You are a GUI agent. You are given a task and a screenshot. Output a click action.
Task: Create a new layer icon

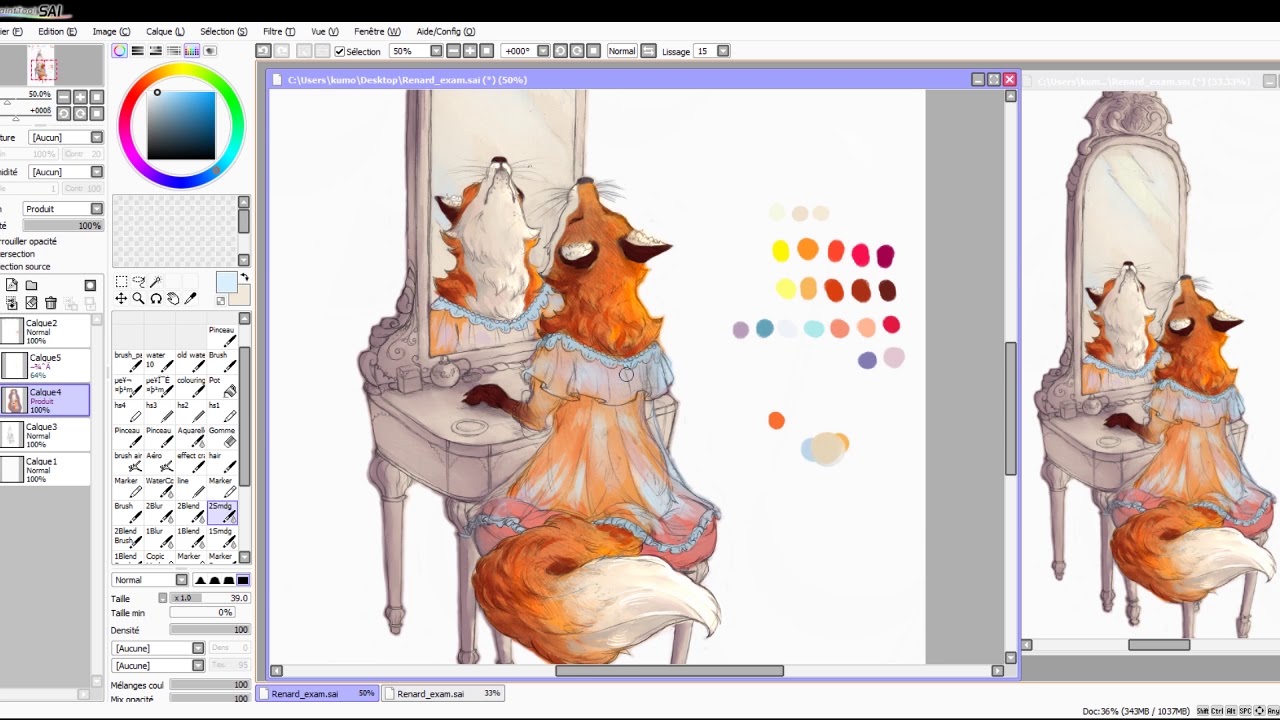[12, 285]
